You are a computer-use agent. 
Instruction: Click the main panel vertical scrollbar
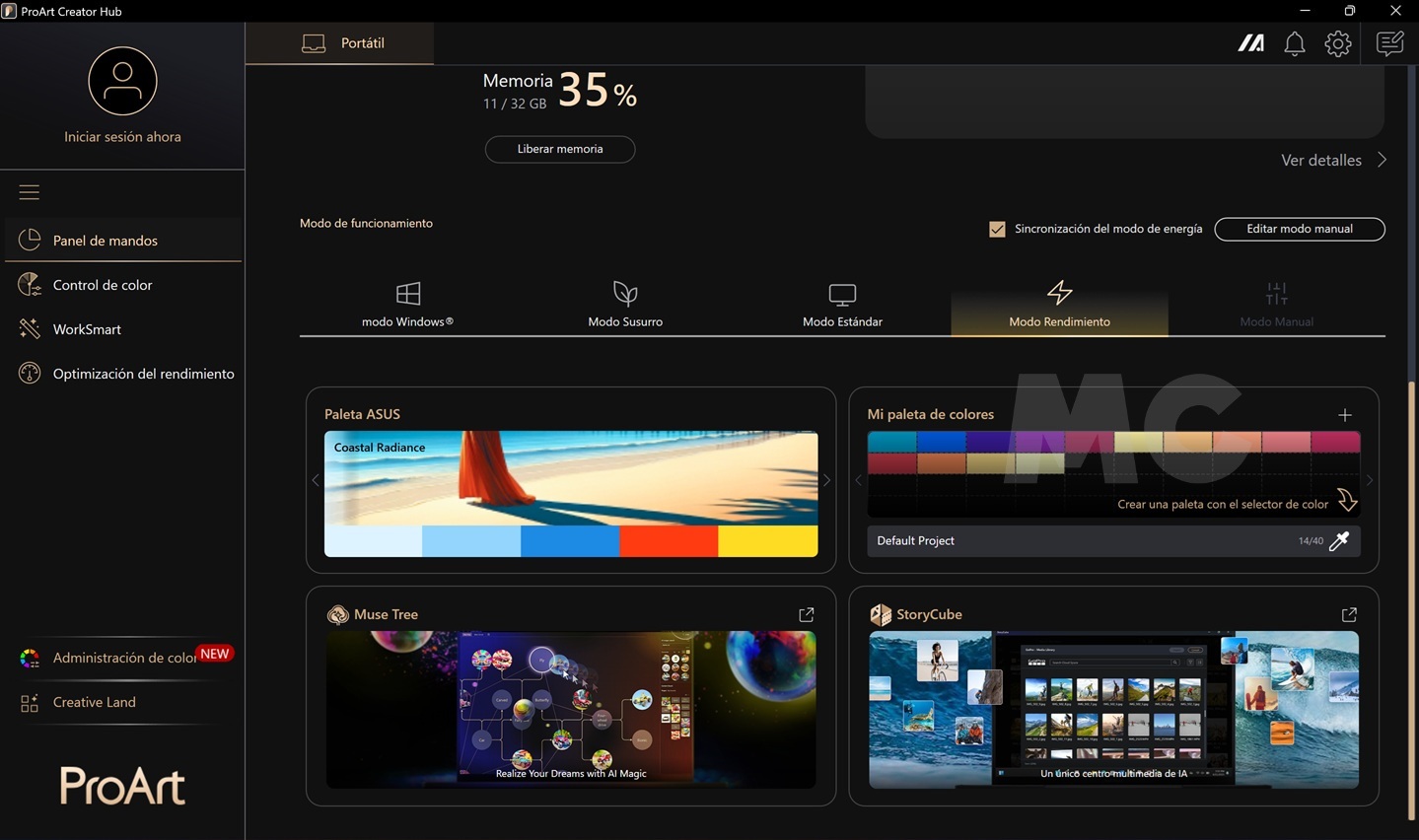pos(1412,601)
